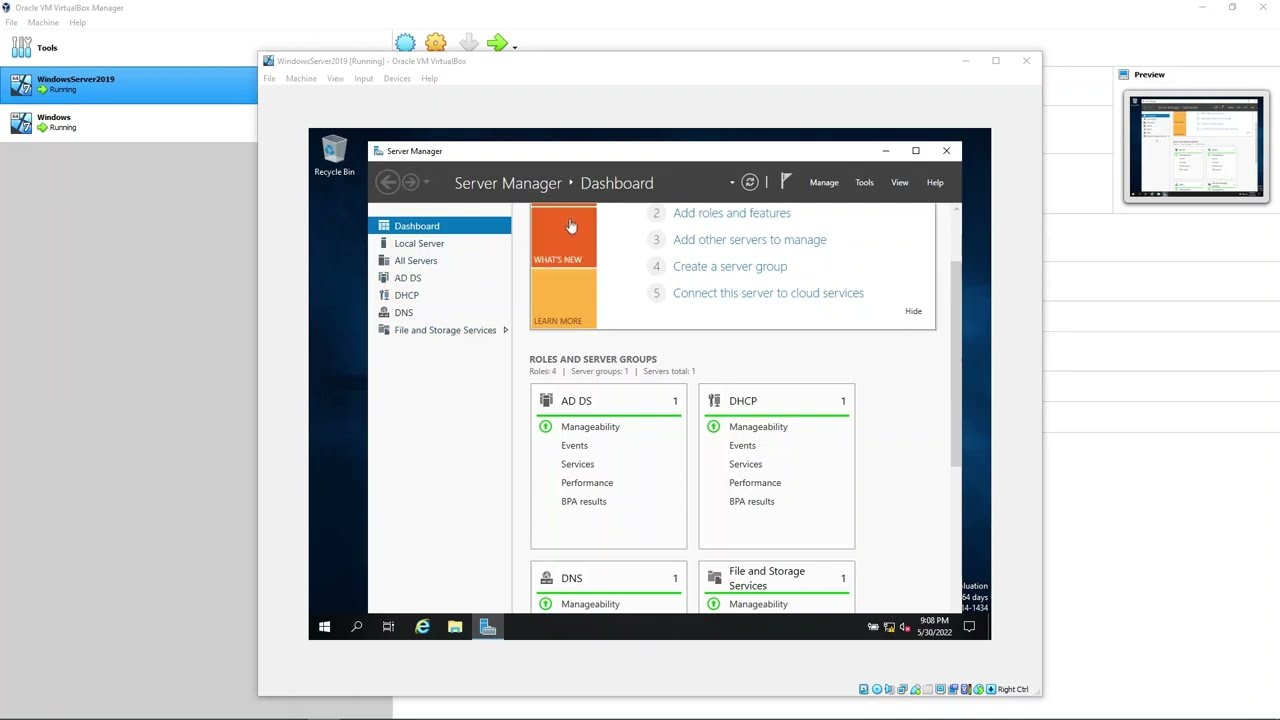This screenshot has height=720, width=1280.
Task: Select DHCP in the sidebar
Action: pos(440,295)
